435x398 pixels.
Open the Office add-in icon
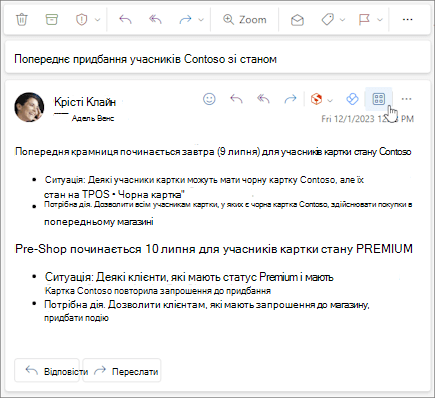pos(316,99)
